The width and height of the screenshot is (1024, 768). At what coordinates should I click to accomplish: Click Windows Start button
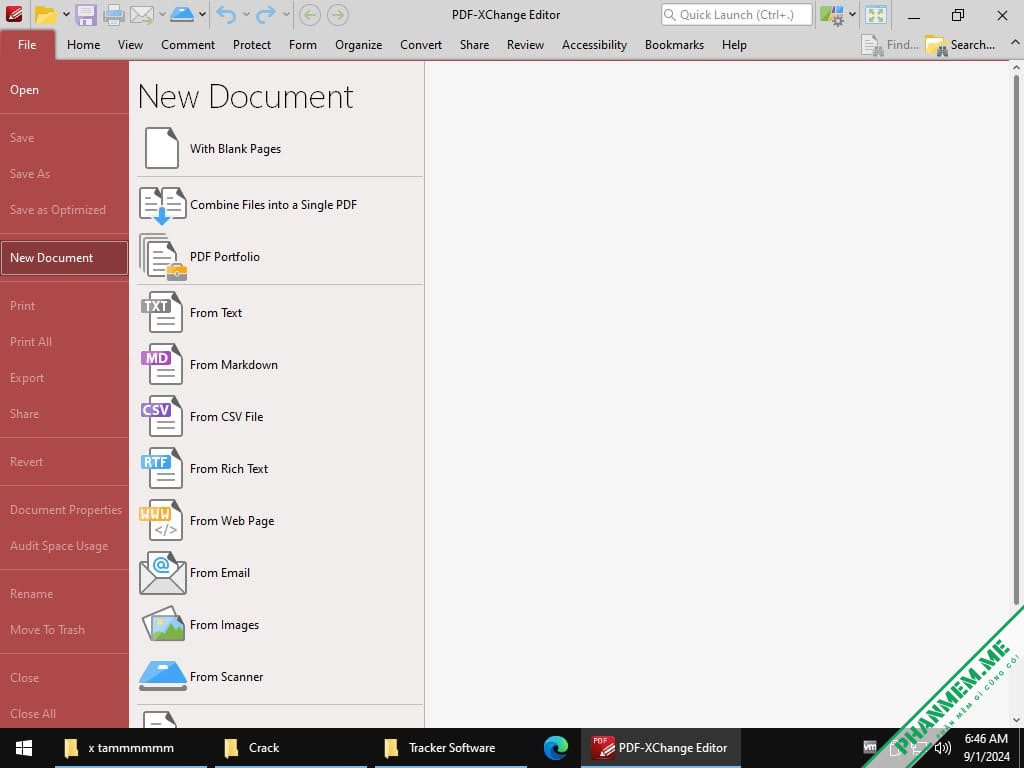(24, 748)
